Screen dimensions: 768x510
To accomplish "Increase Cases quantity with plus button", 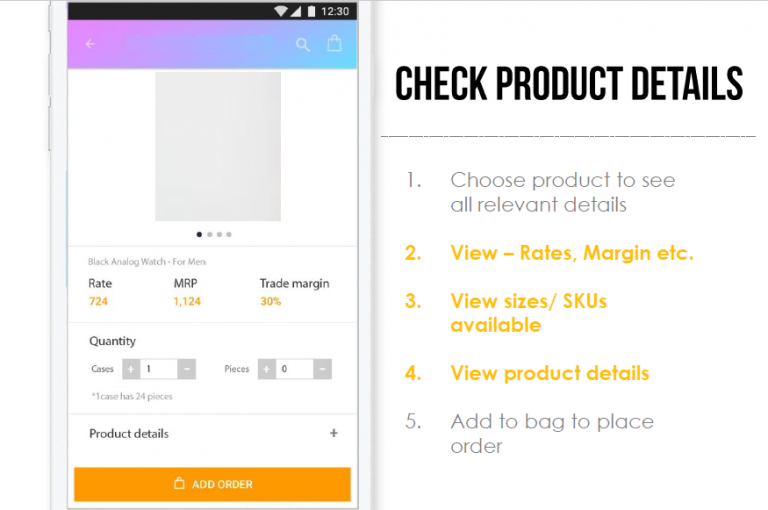I will pos(131,369).
